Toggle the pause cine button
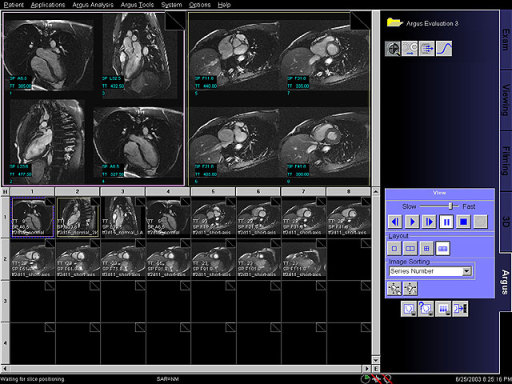This screenshot has height=384, width=512. [446, 222]
